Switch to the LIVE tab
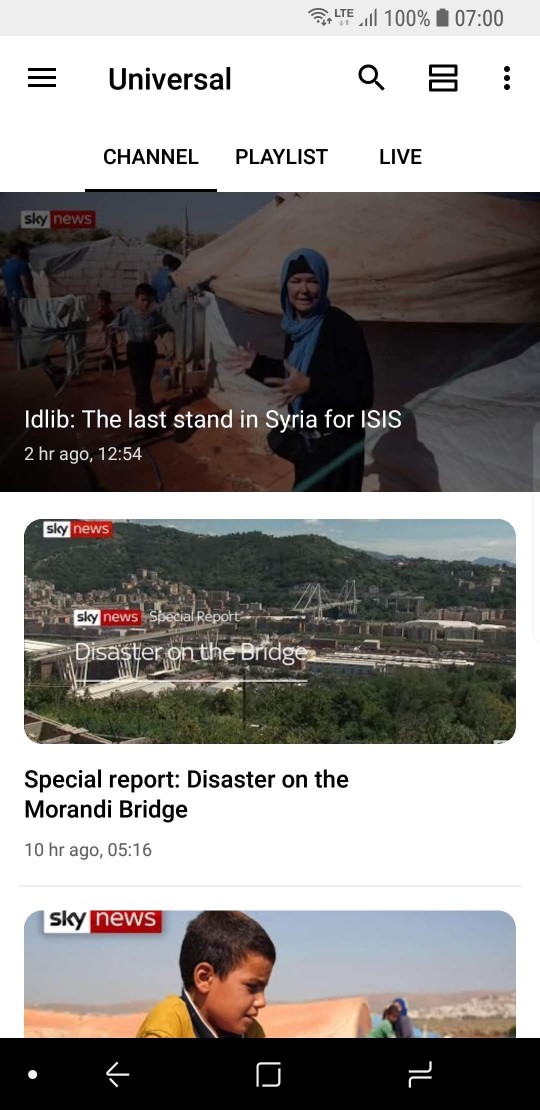The width and height of the screenshot is (540, 1110). tap(401, 156)
